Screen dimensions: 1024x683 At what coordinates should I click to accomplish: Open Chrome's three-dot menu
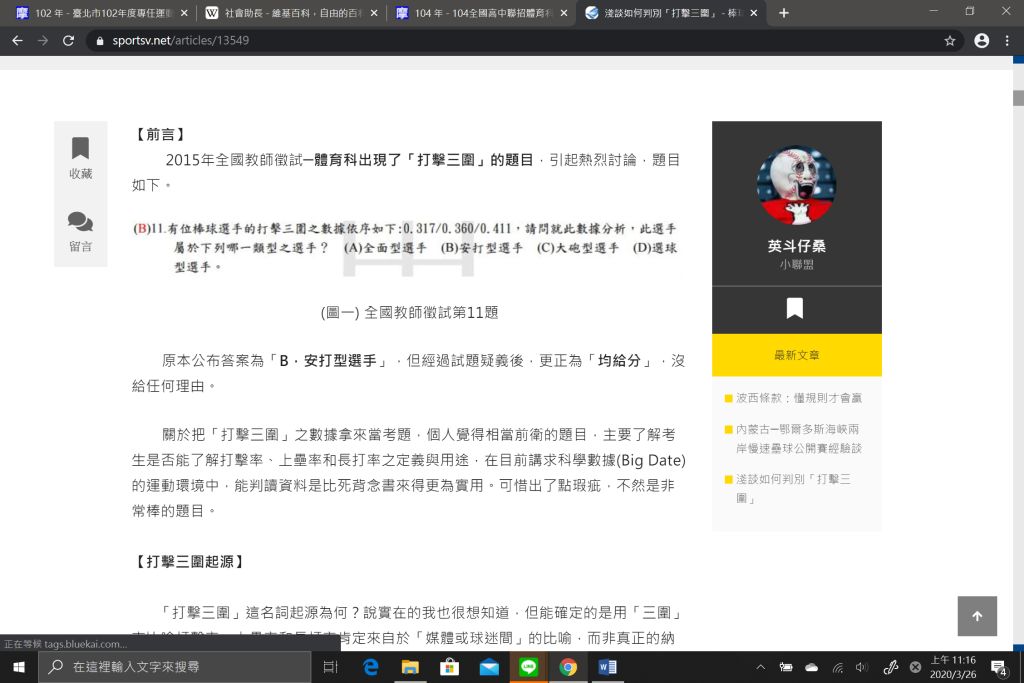coord(1007,41)
